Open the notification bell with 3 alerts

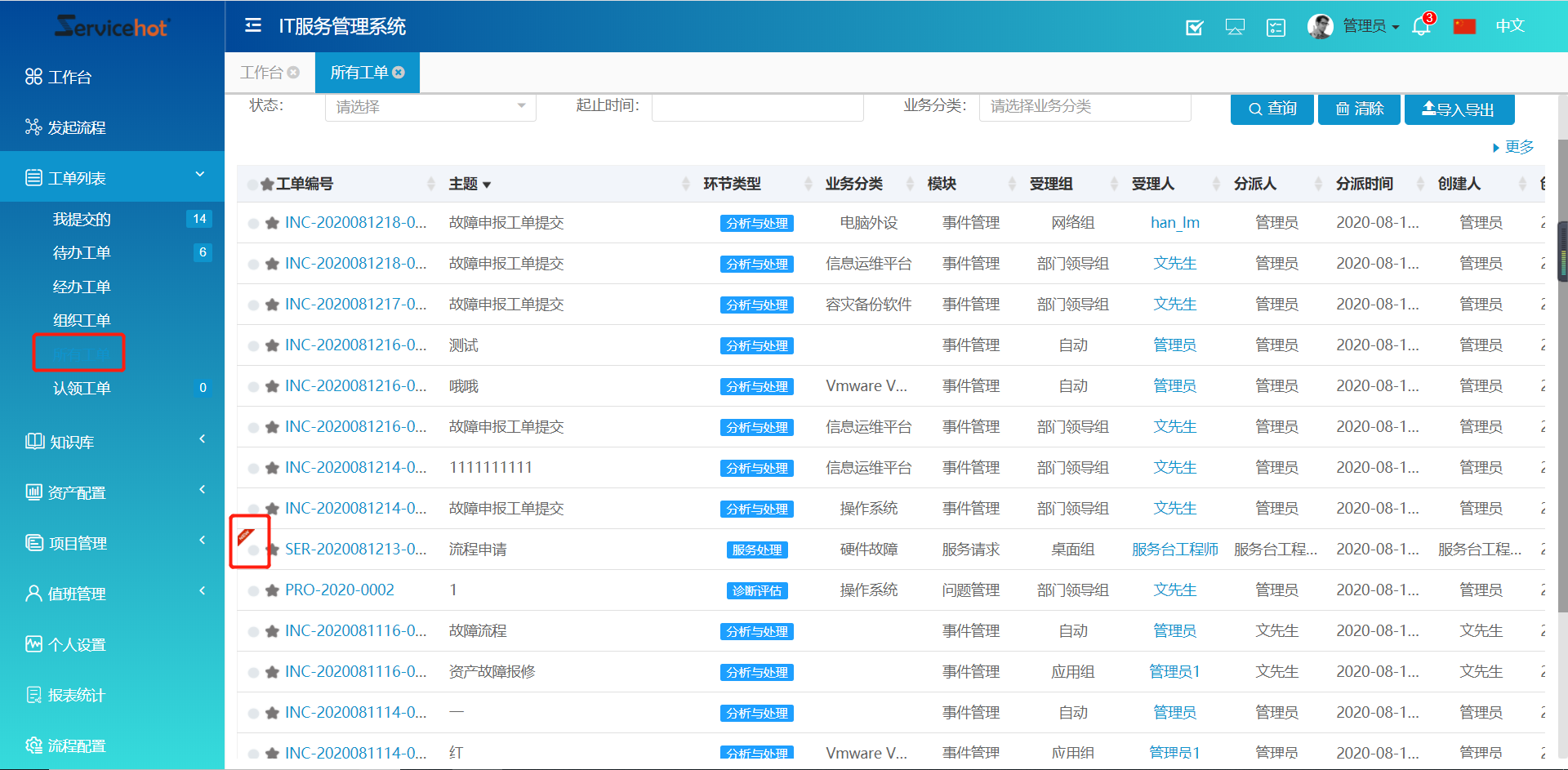pyautogui.click(x=1419, y=26)
